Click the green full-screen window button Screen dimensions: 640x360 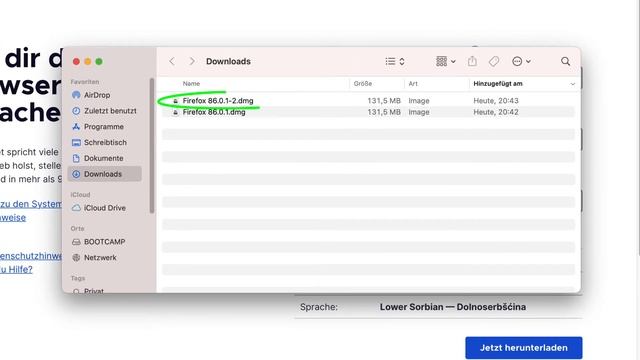pyautogui.click(x=99, y=62)
